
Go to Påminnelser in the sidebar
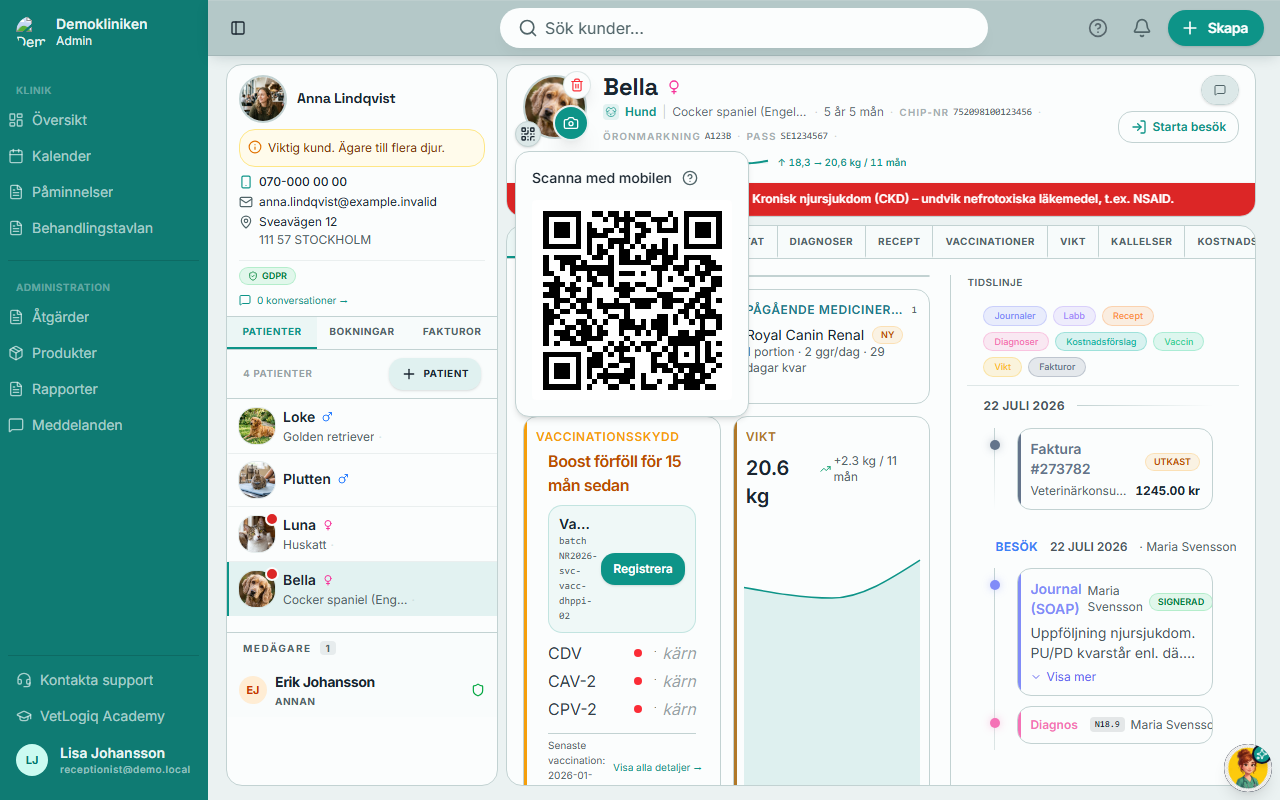coord(104,192)
